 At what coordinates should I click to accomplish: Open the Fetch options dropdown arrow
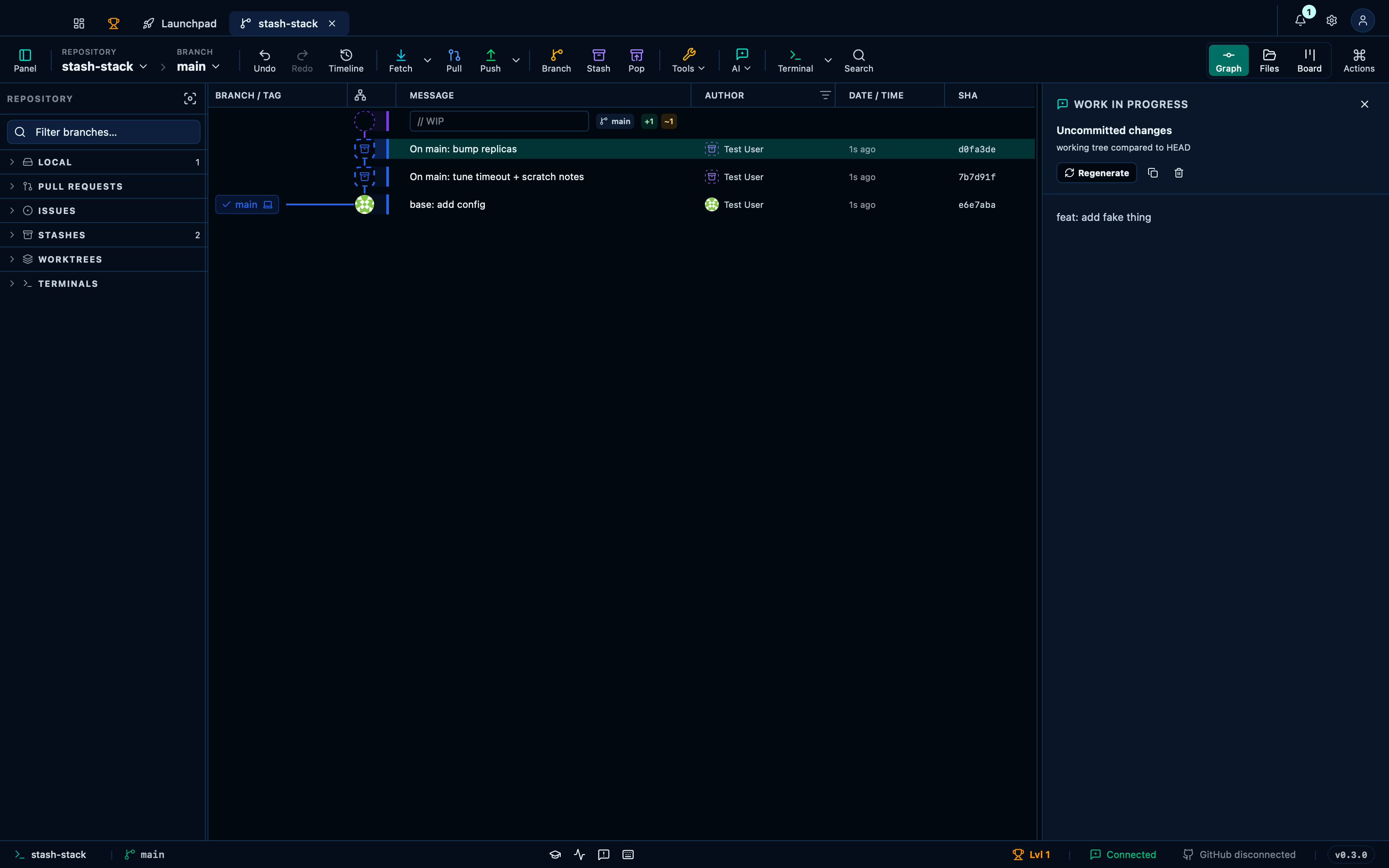click(428, 60)
